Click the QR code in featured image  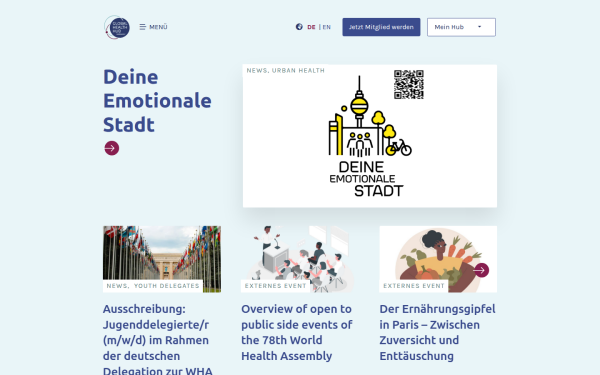tap(409, 85)
